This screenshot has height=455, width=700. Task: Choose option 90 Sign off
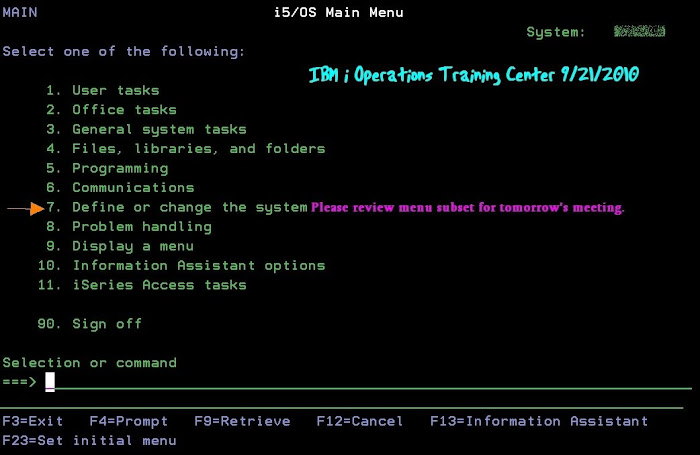coord(89,324)
